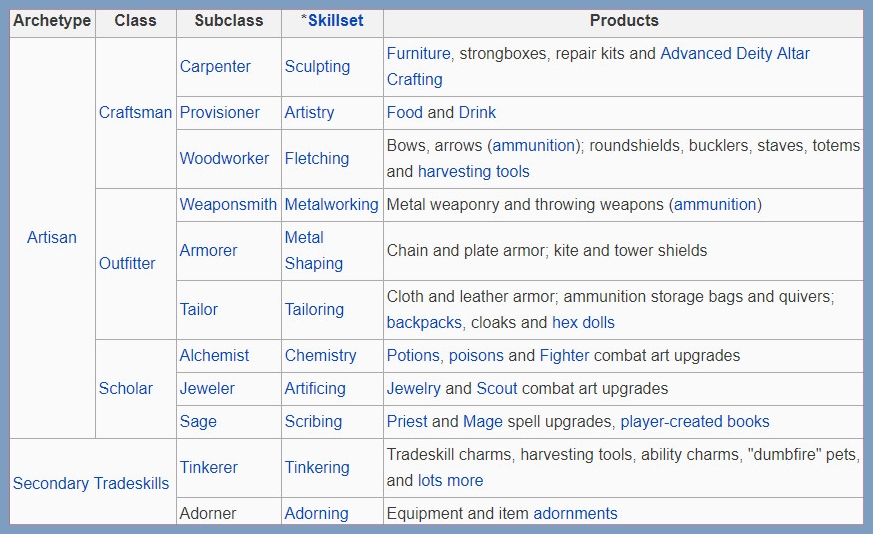Click the hex dolls link
This screenshot has width=873, height=534.
[x=583, y=322]
